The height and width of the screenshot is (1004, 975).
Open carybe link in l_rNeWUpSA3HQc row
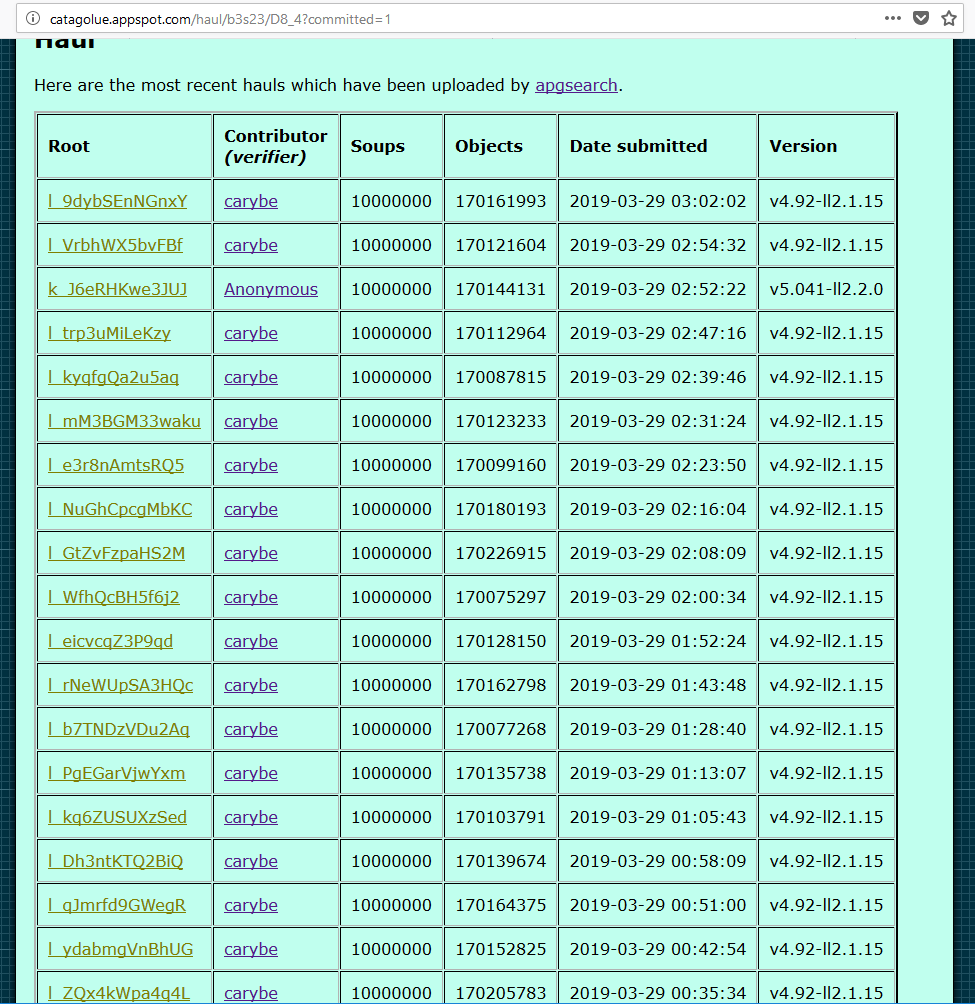tap(251, 685)
